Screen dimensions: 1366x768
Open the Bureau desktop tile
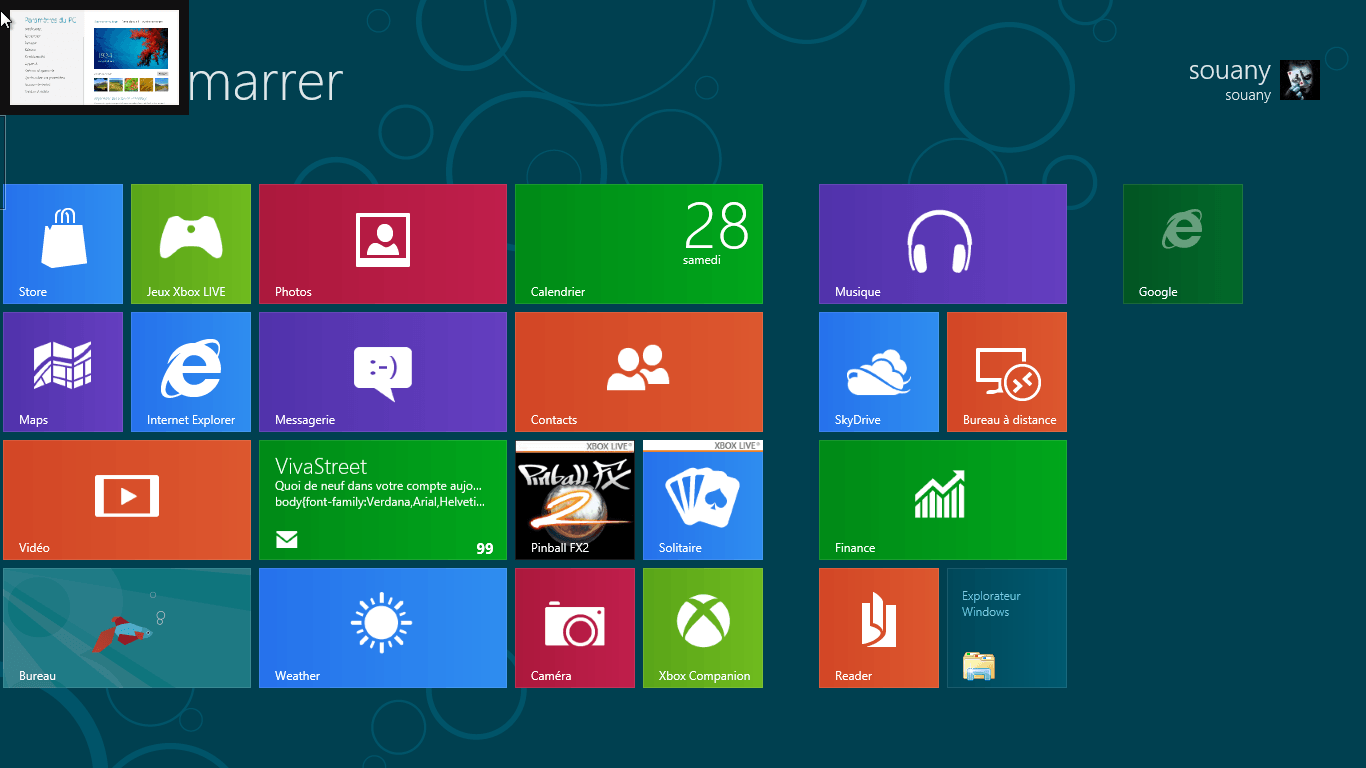coord(127,628)
